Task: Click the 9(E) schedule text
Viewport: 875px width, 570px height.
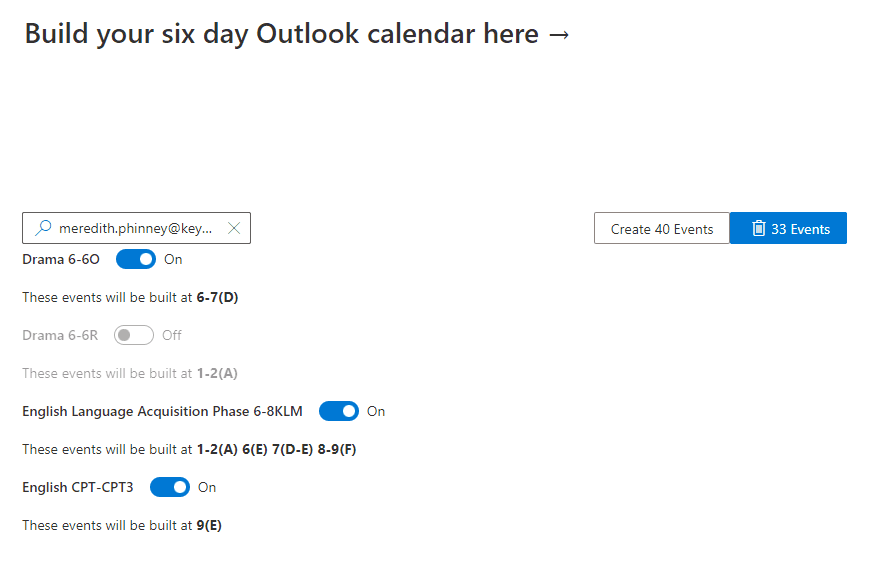Action: [209, 525]
